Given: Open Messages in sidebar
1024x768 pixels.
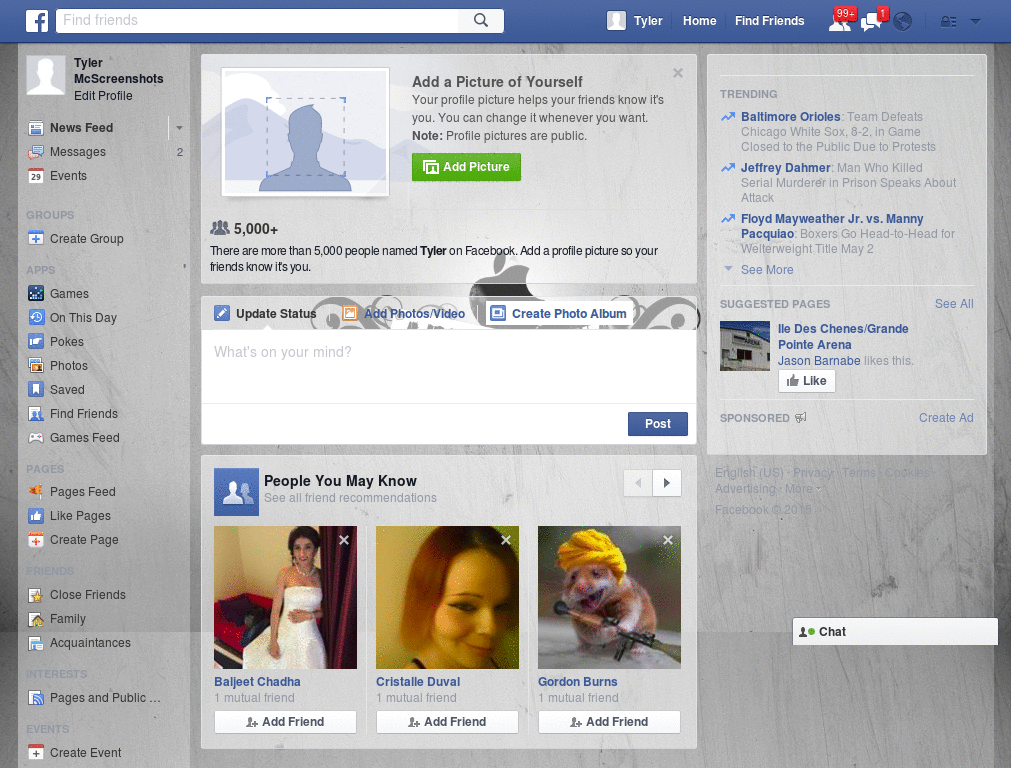Looking at the screenshot, I should 78,152.
